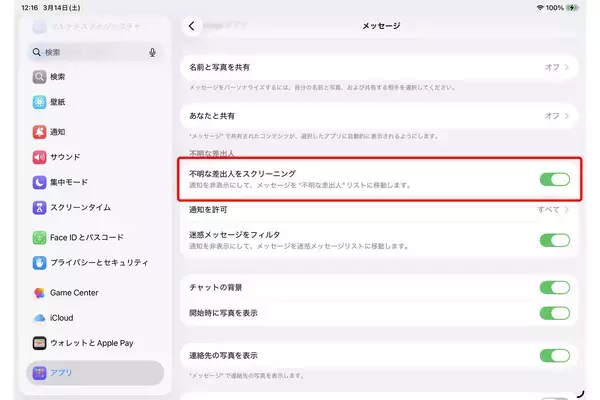
Task: Open スクリーンタイム hourglass icon
Action: pyautogui.click(x=39, y=207)
